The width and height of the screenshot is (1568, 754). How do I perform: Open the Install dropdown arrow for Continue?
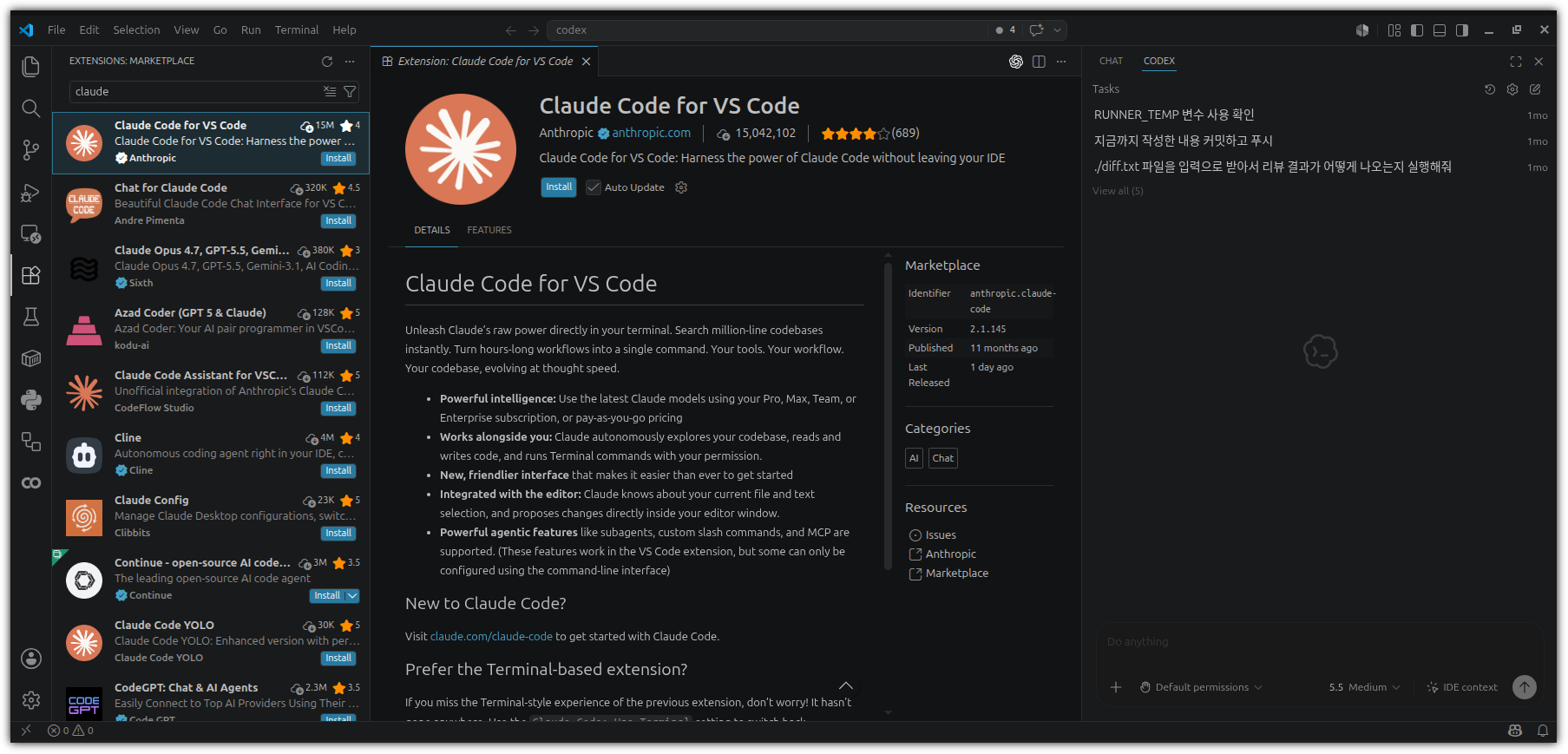coord(351,596)
